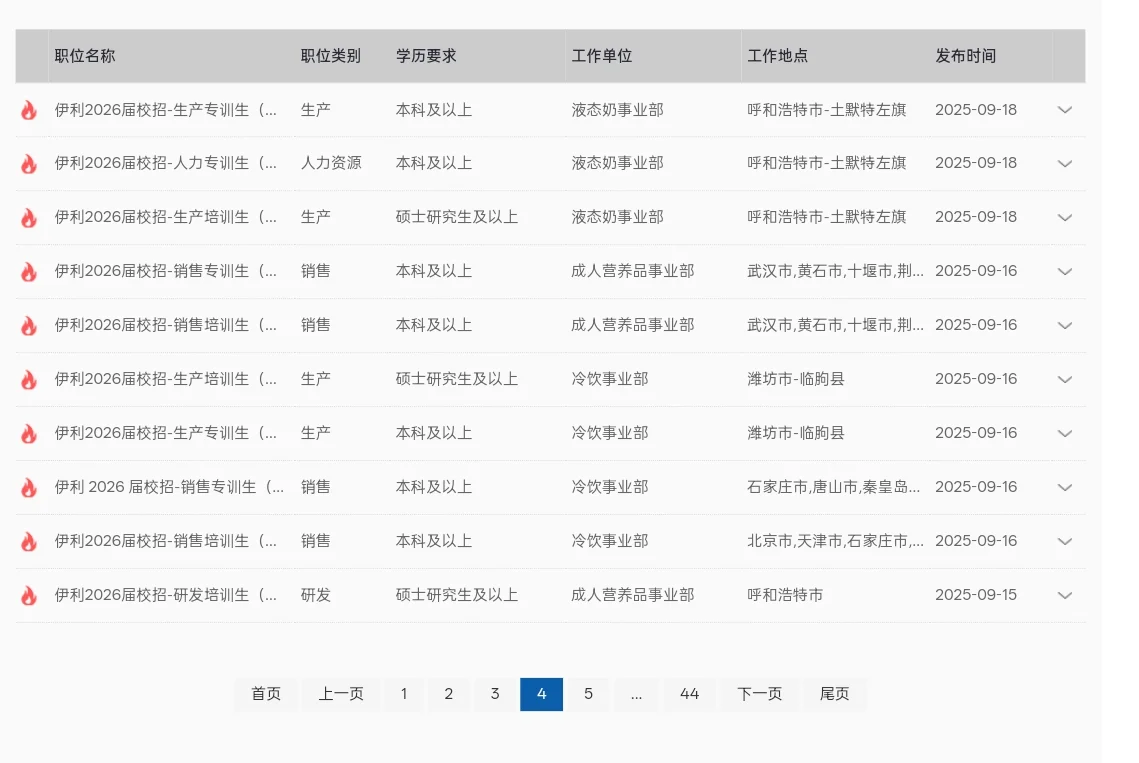Screen dimensions: 1139x763
Task: Expand the 人力专训生 row chevron
Action: [1065, 164]
